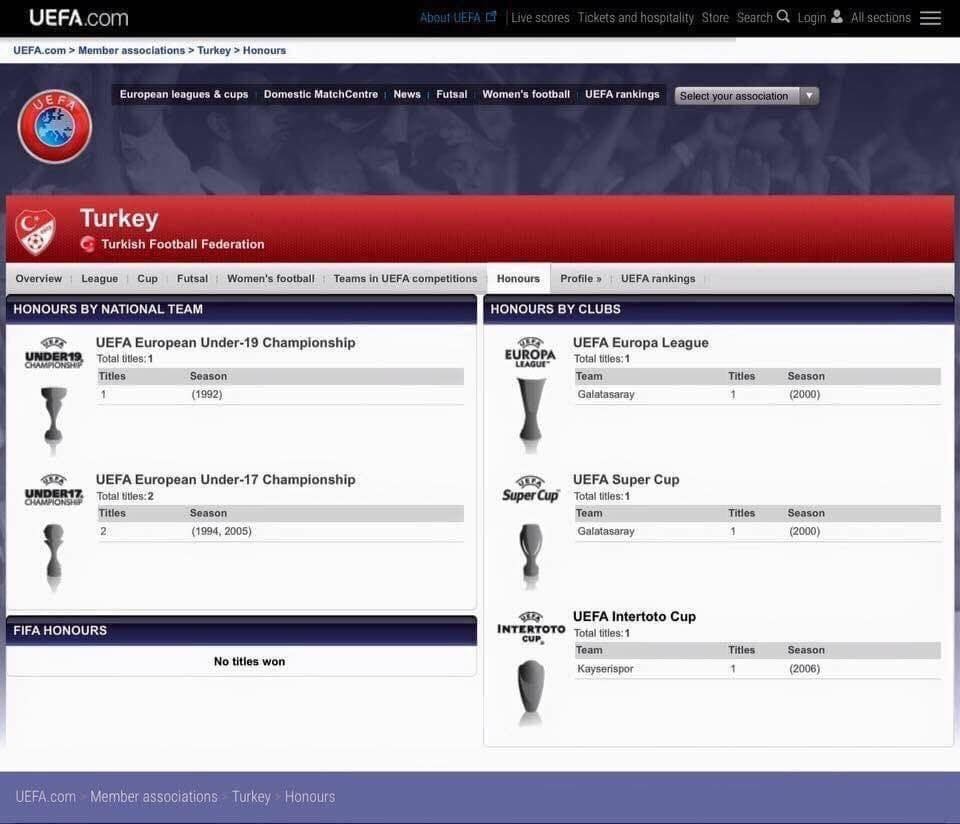This screenshot has width=960, height=824.
Task: Open the hamburger All sections menu icon
Action: point(930,18)
